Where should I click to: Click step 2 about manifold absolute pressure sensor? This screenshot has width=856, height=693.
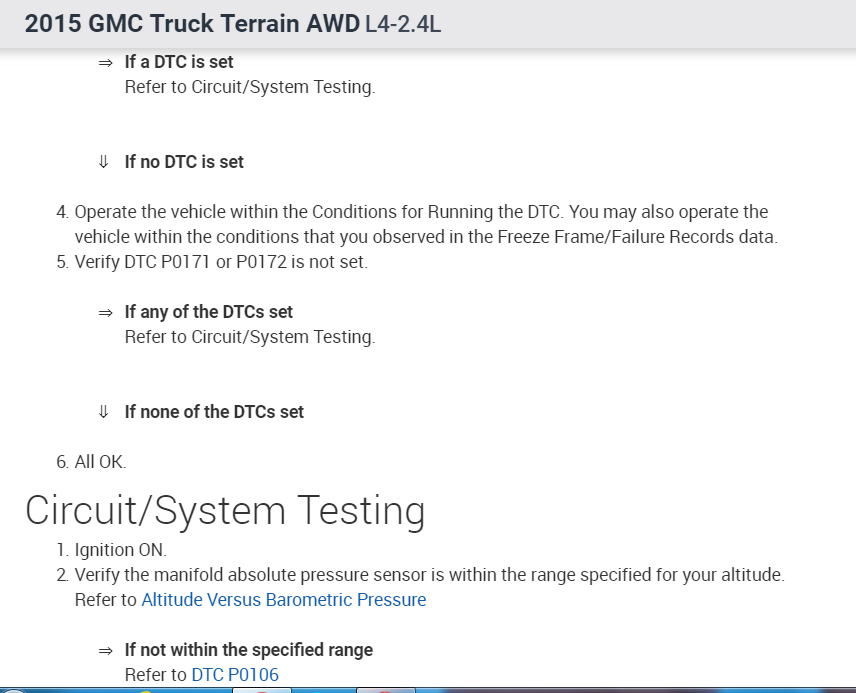(429, 575)
